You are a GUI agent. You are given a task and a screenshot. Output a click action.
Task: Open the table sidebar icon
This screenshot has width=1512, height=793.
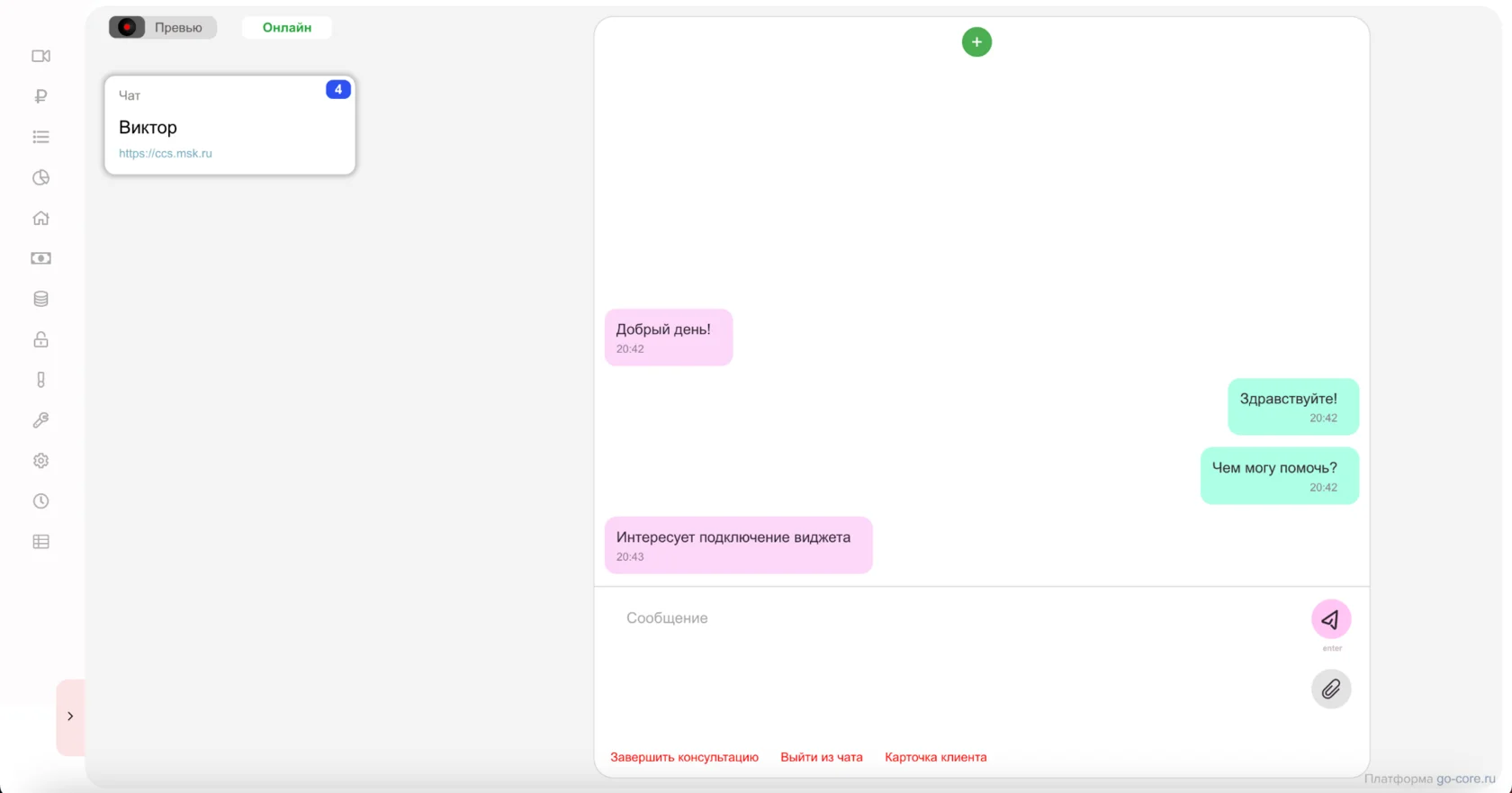[x=41, y=542]
